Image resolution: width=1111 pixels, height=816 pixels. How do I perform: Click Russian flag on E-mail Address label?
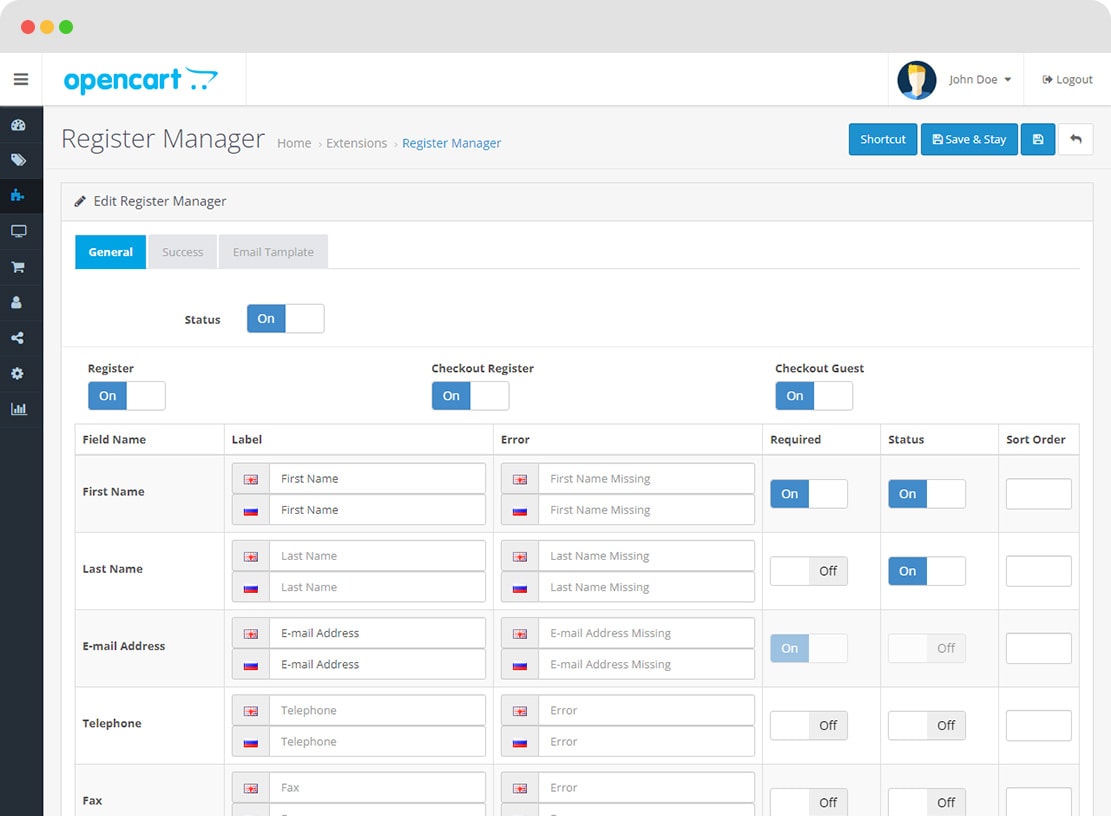click(x=251, y=665)
